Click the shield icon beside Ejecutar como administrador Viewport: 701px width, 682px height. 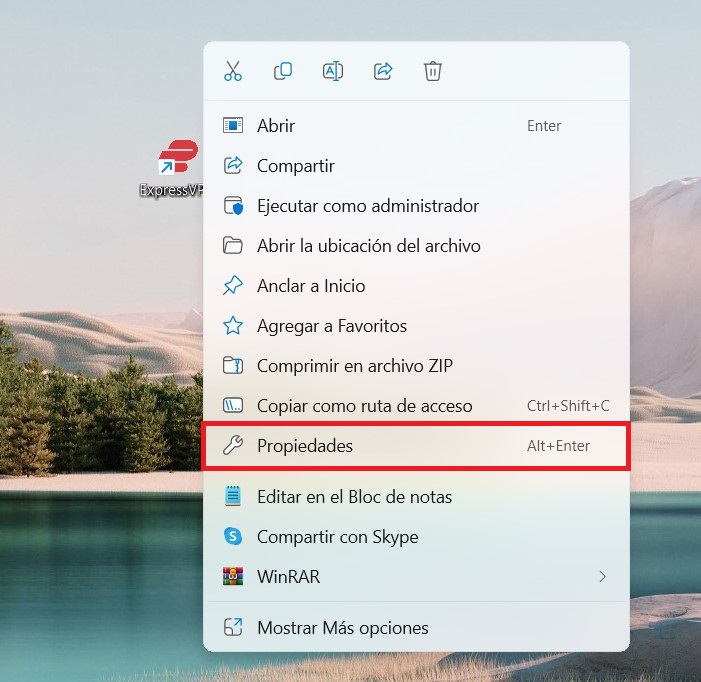233,206
